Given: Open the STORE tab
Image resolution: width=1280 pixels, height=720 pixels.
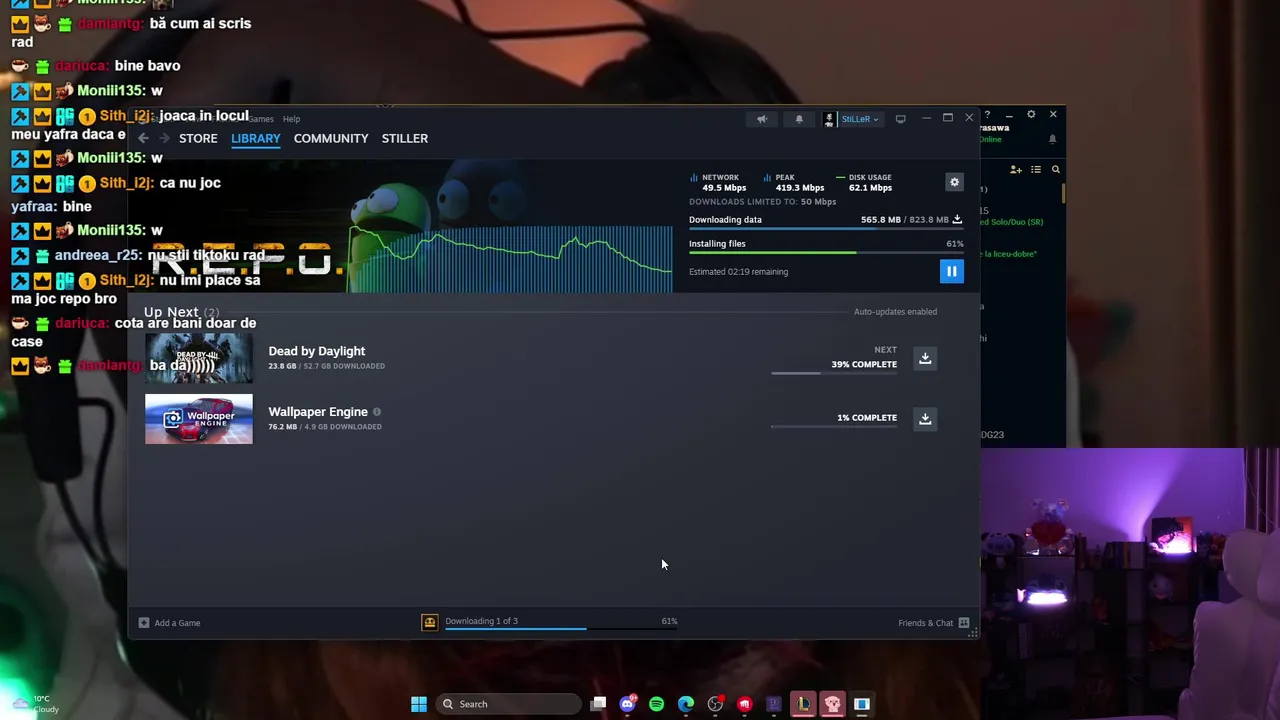Looking at the screenshot, I should click(x=198, y=138).
